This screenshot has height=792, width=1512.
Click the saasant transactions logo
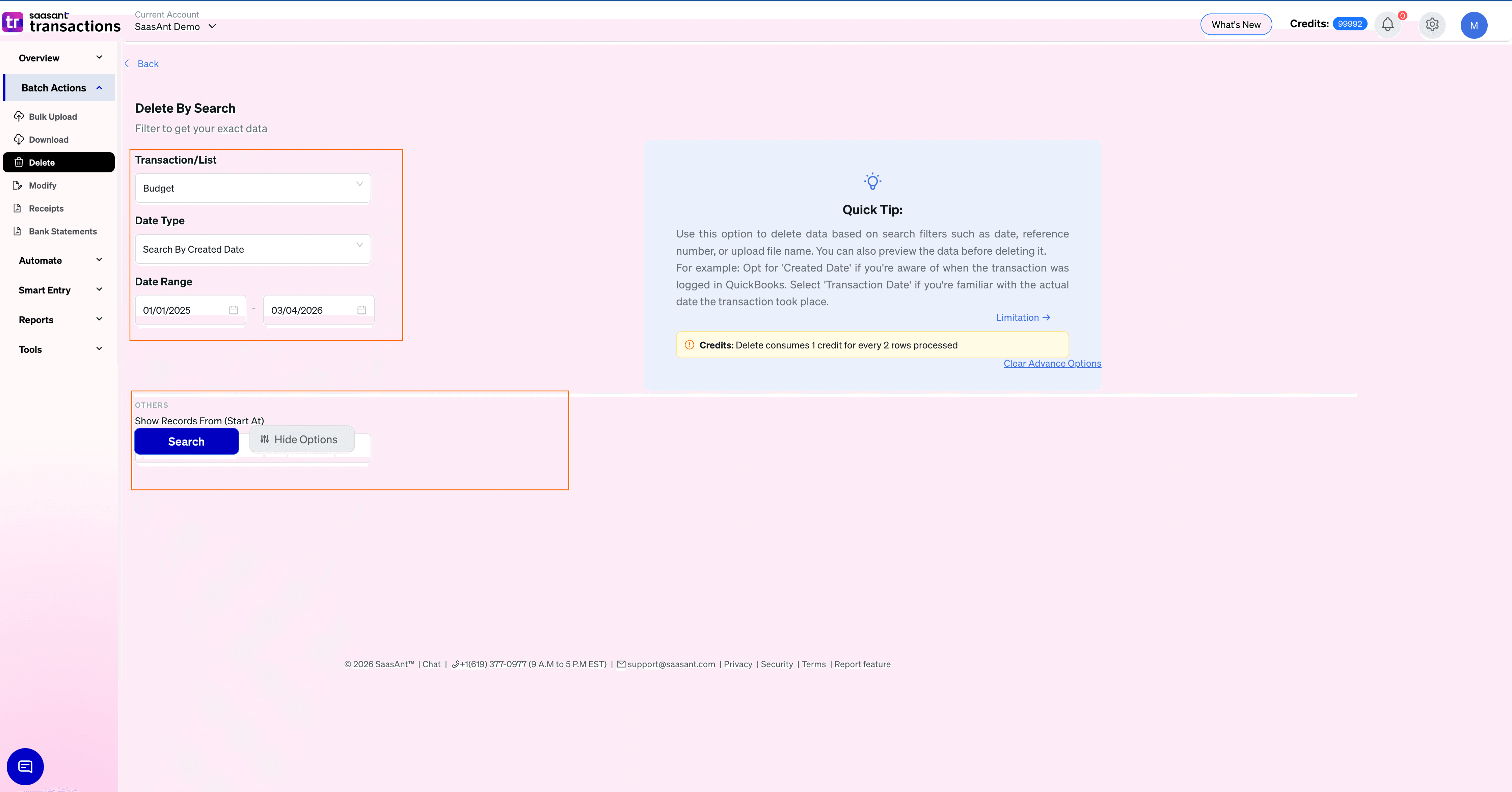(62, 23)
